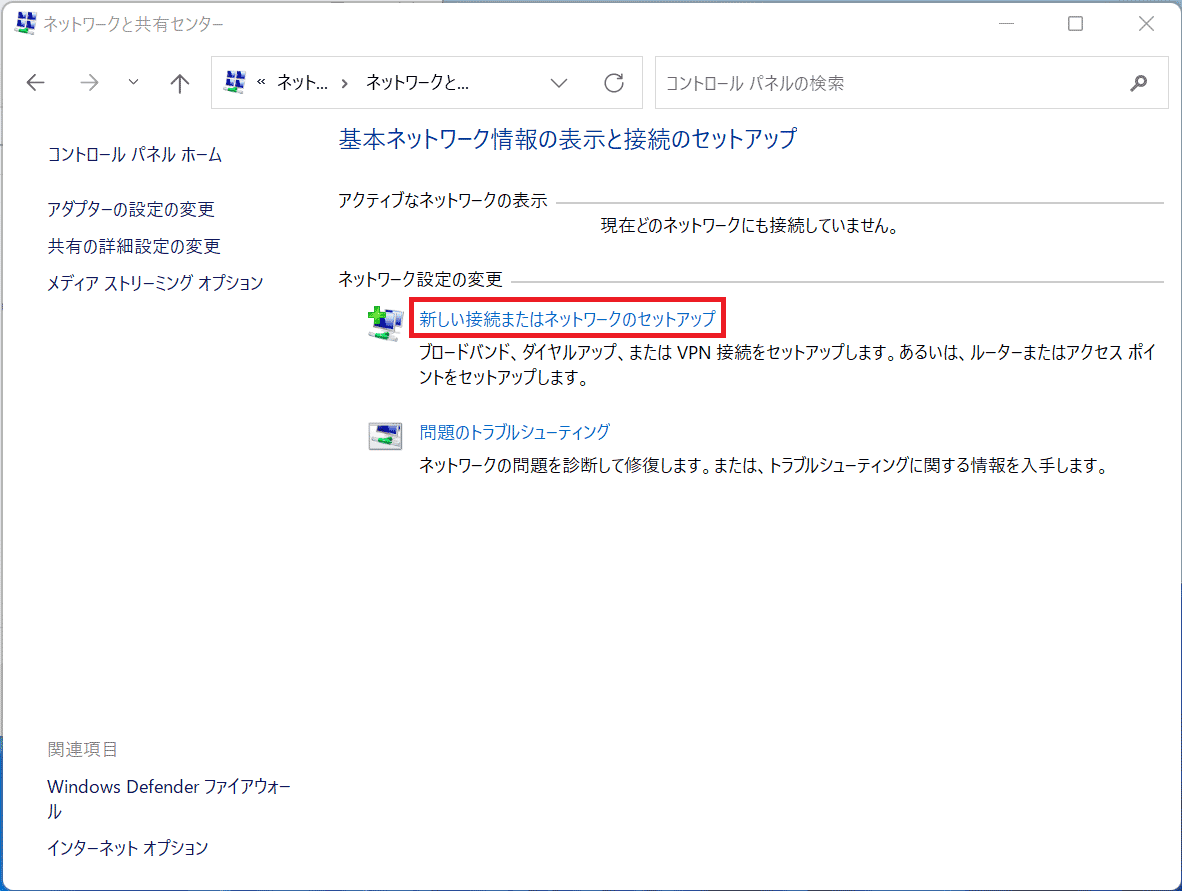Click the Forward arrow navigation button

[x=89, y=83]
